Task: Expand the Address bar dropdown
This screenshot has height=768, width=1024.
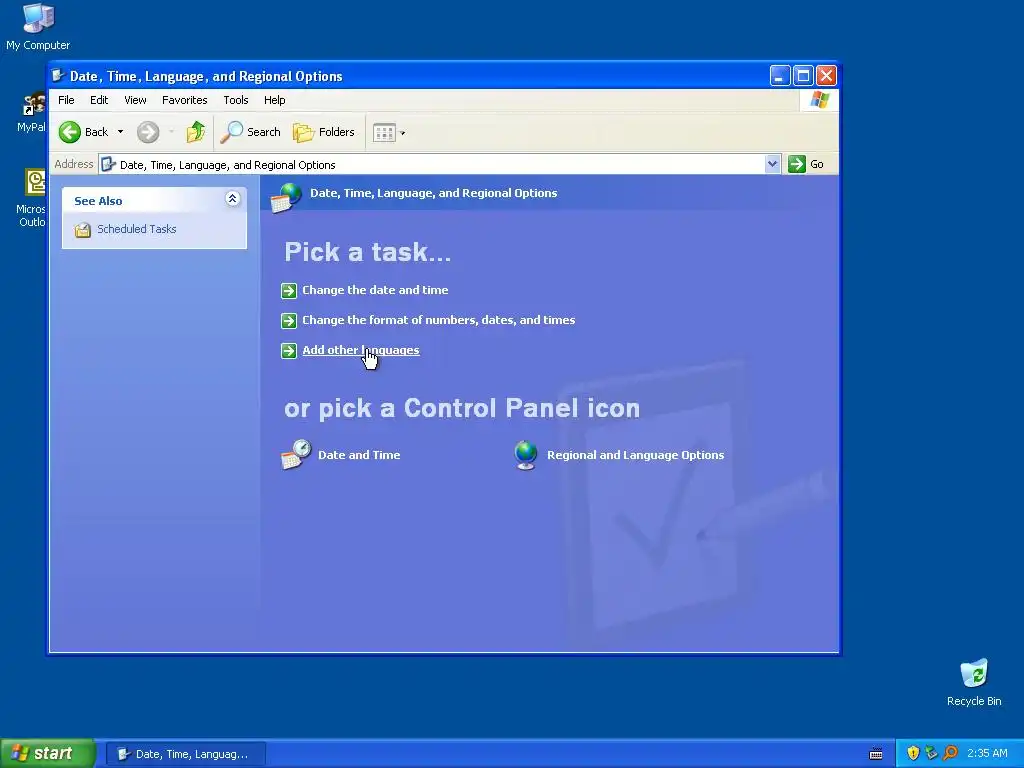Action: tap(773, 164)
